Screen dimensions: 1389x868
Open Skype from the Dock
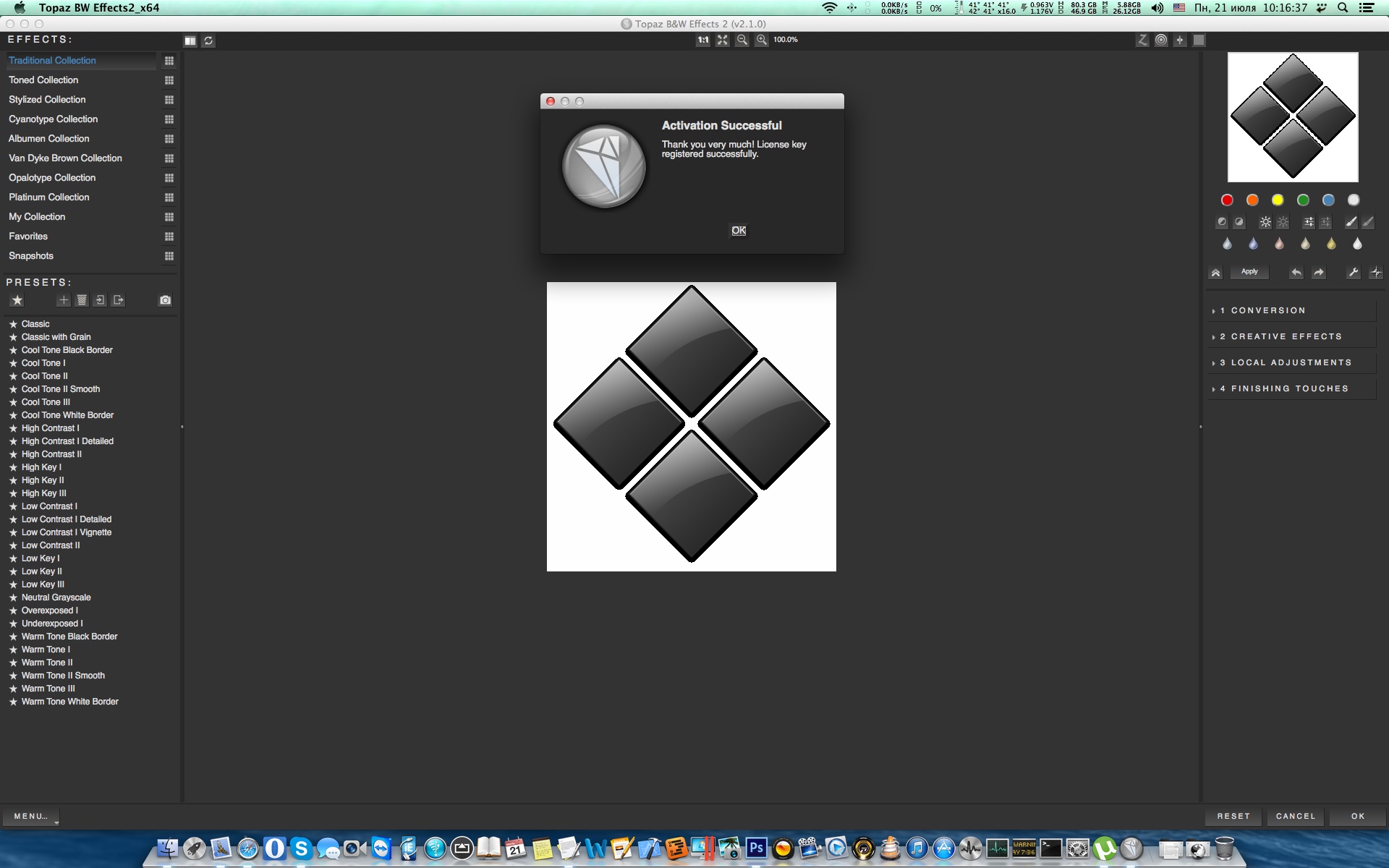click(301, 848)
